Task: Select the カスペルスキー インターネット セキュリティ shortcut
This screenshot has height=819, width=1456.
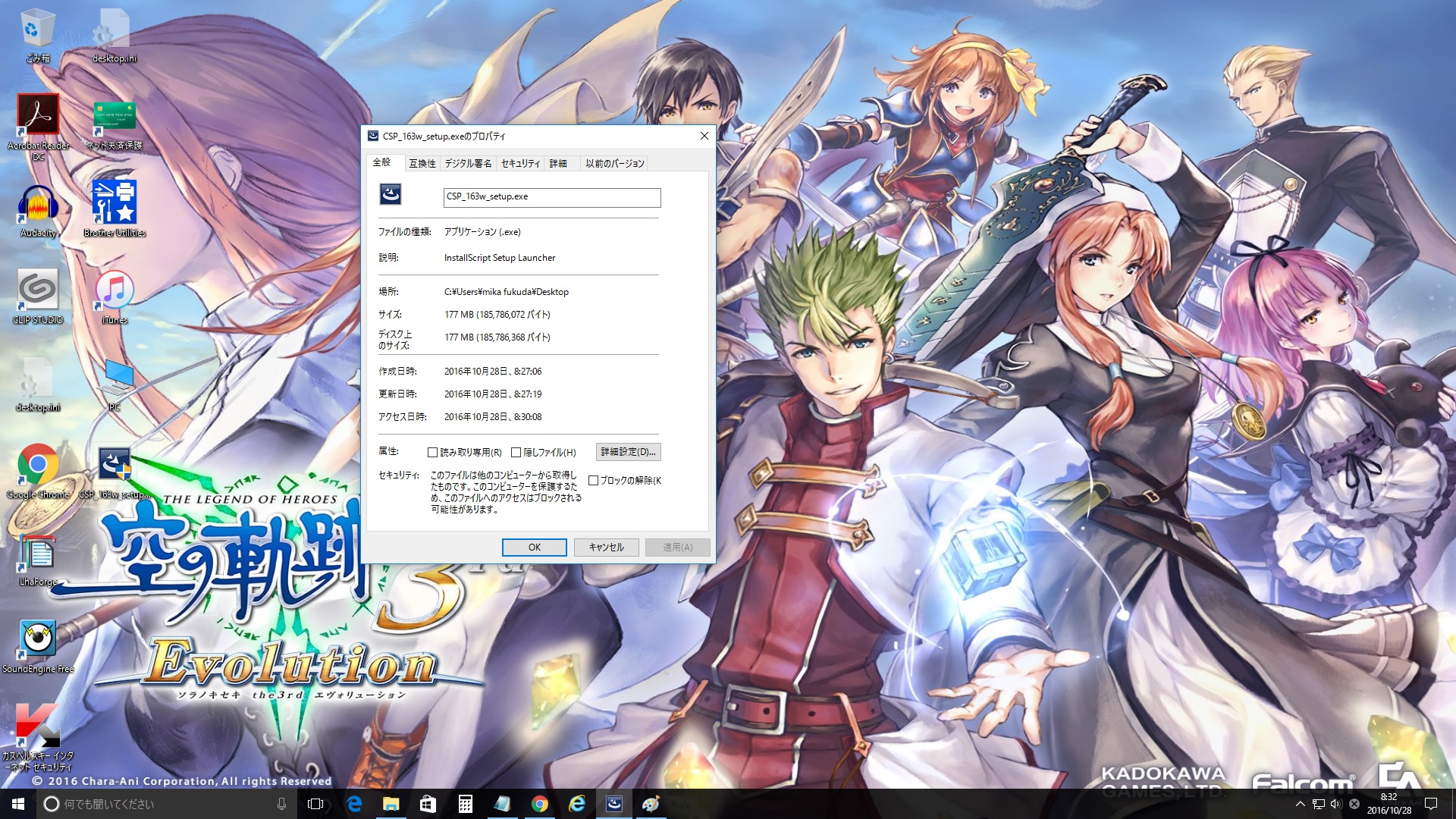Action: [38, 737]
